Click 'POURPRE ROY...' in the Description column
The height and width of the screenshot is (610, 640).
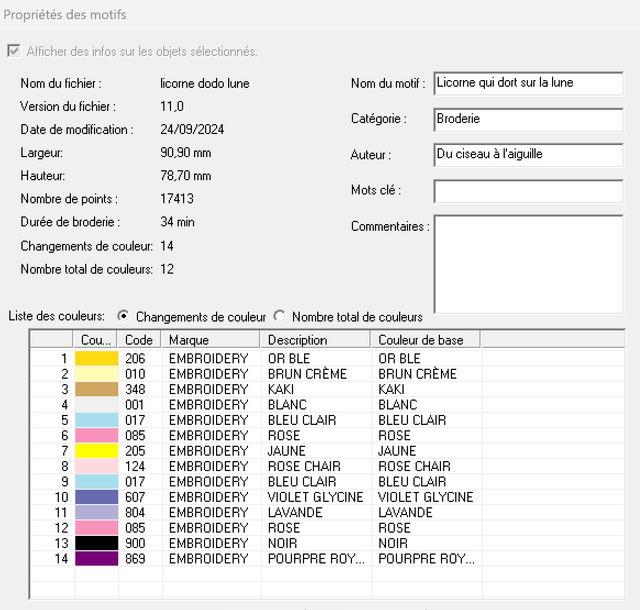316,559
